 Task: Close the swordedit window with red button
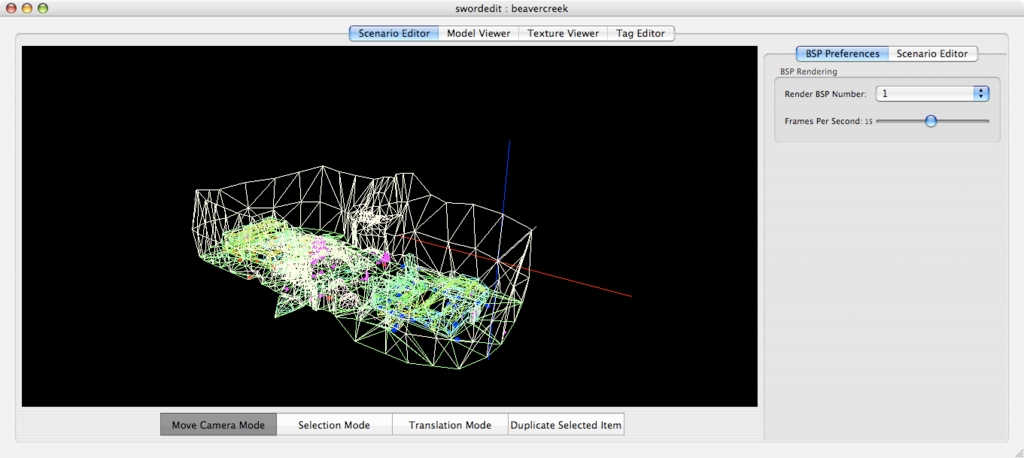click(12, 8)
